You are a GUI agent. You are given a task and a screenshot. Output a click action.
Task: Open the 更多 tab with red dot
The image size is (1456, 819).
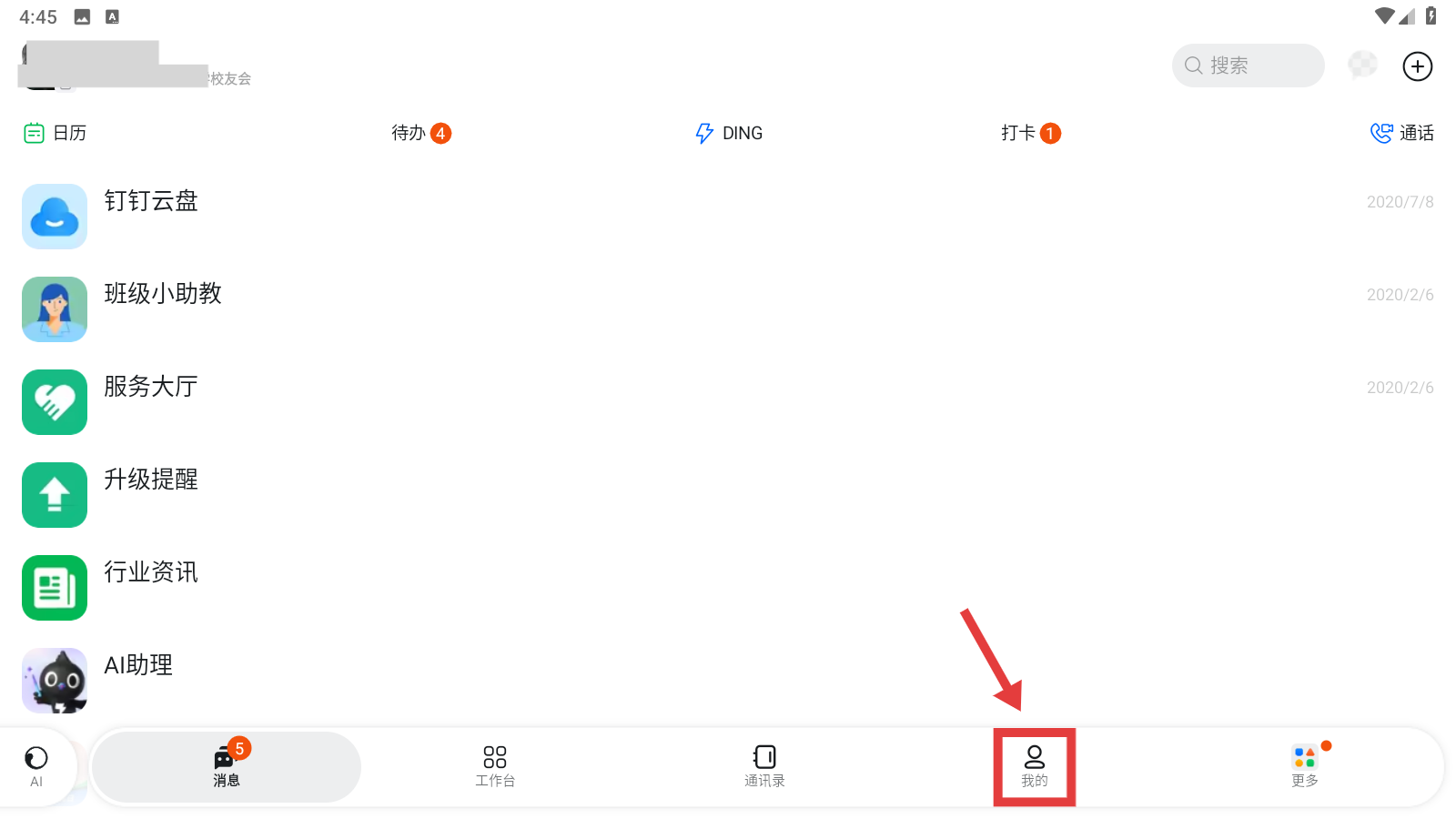pos(1305,767)
